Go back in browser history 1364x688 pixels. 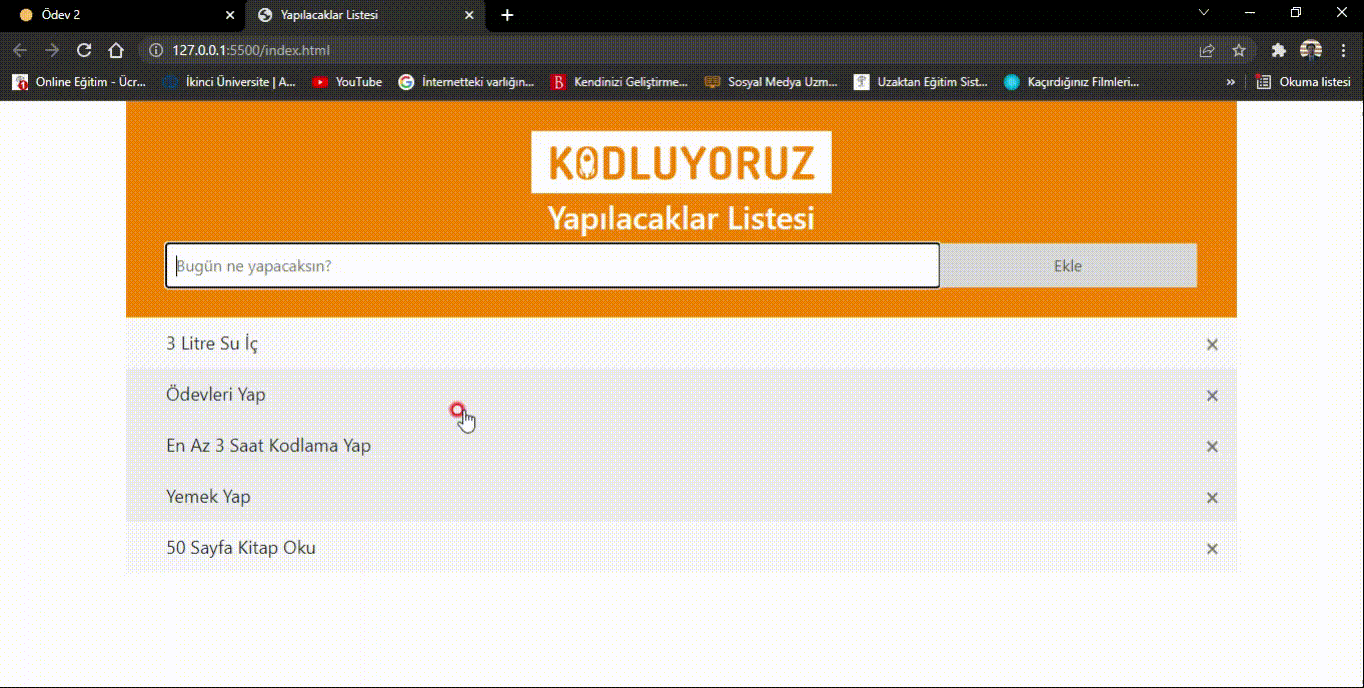tap(20, 50)
